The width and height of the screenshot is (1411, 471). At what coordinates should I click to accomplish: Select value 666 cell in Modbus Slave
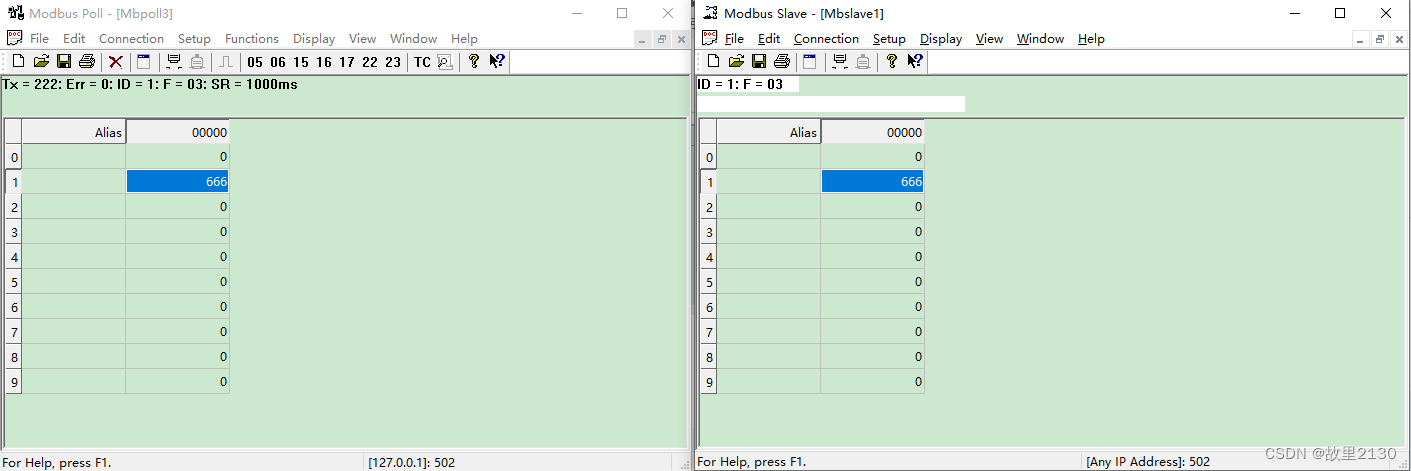(873, 182)
